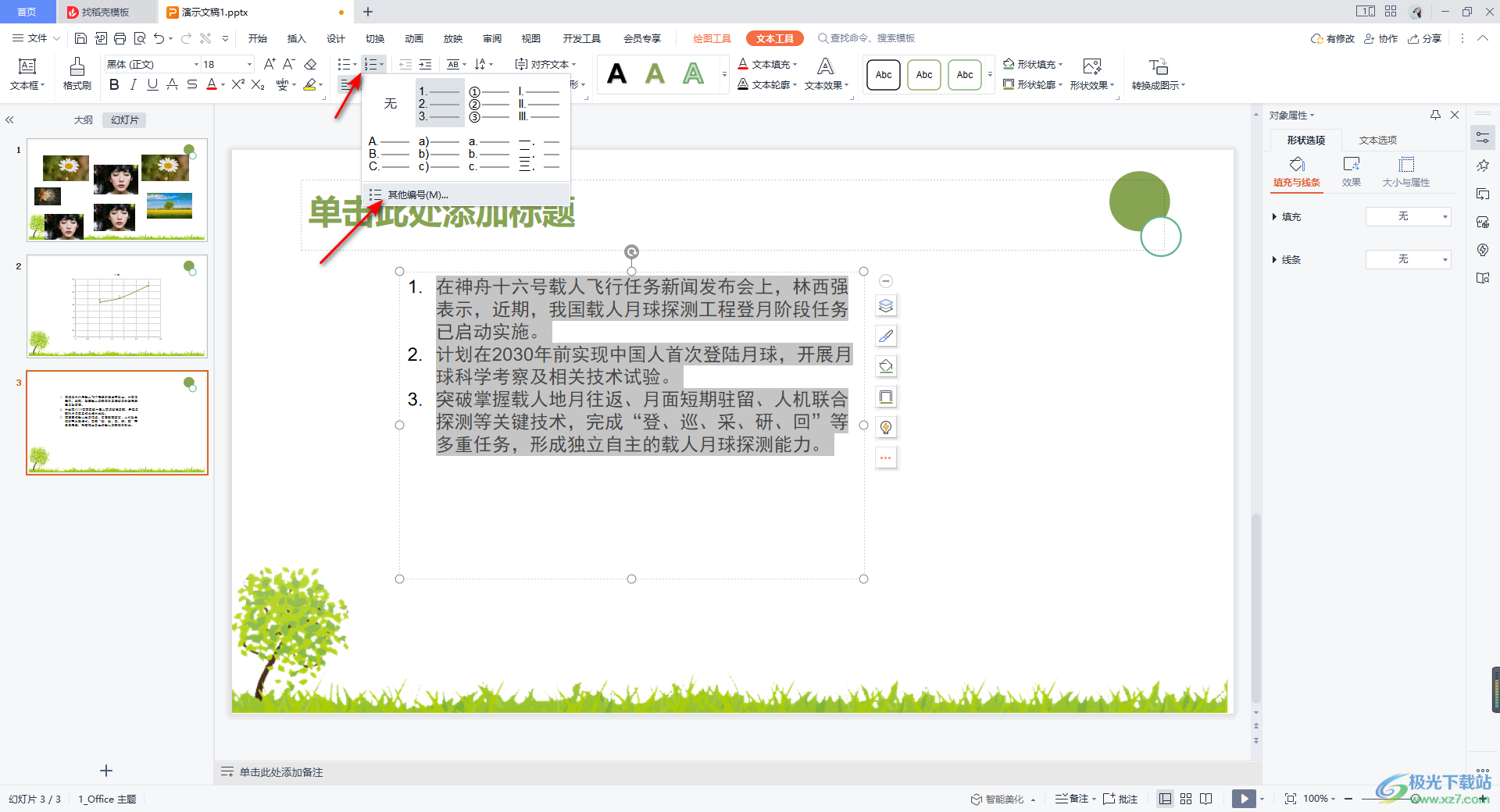Increase font size with A+ icon

tap(270, 64)
